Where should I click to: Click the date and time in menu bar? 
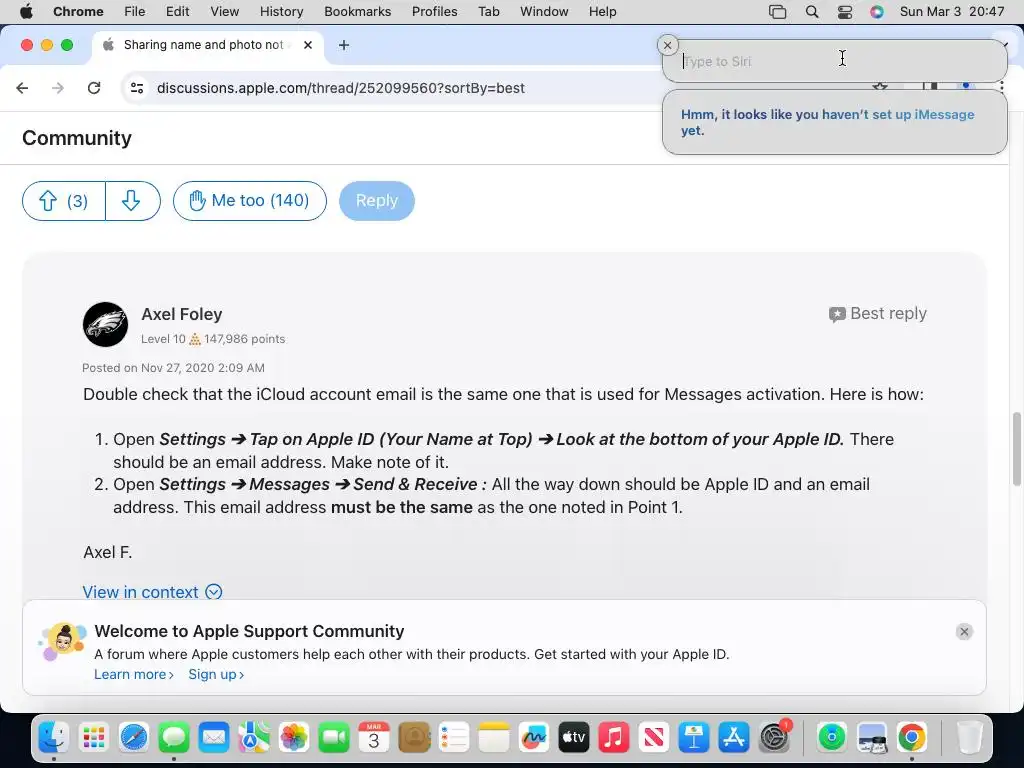952,11
